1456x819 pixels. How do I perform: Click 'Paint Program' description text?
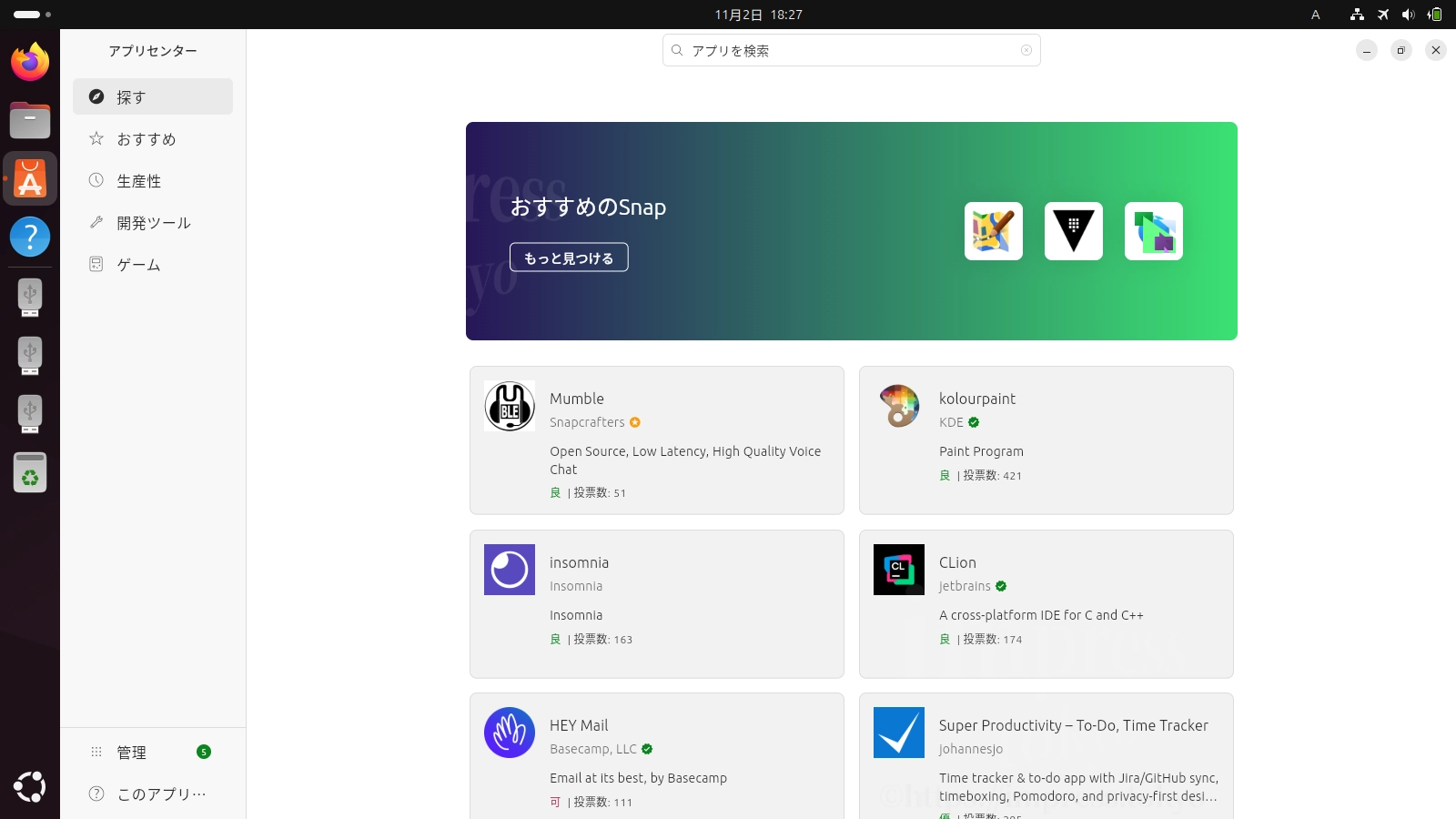click(x=981, y=451)
